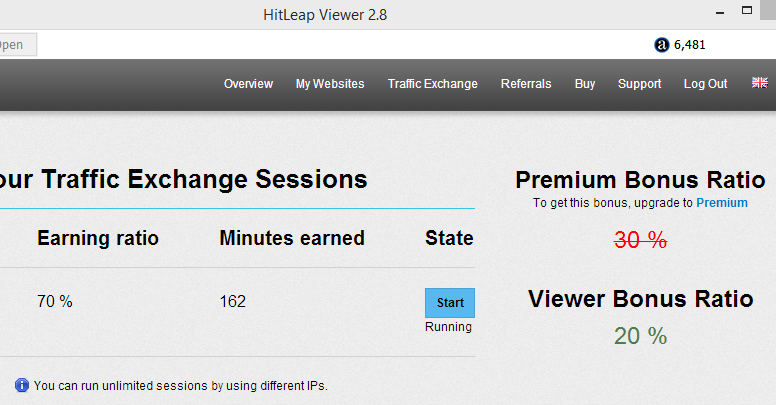Click the Viewer Bonus Ratio heading
The width and height of the screenshot is (776, 405).
pos(640,299)
